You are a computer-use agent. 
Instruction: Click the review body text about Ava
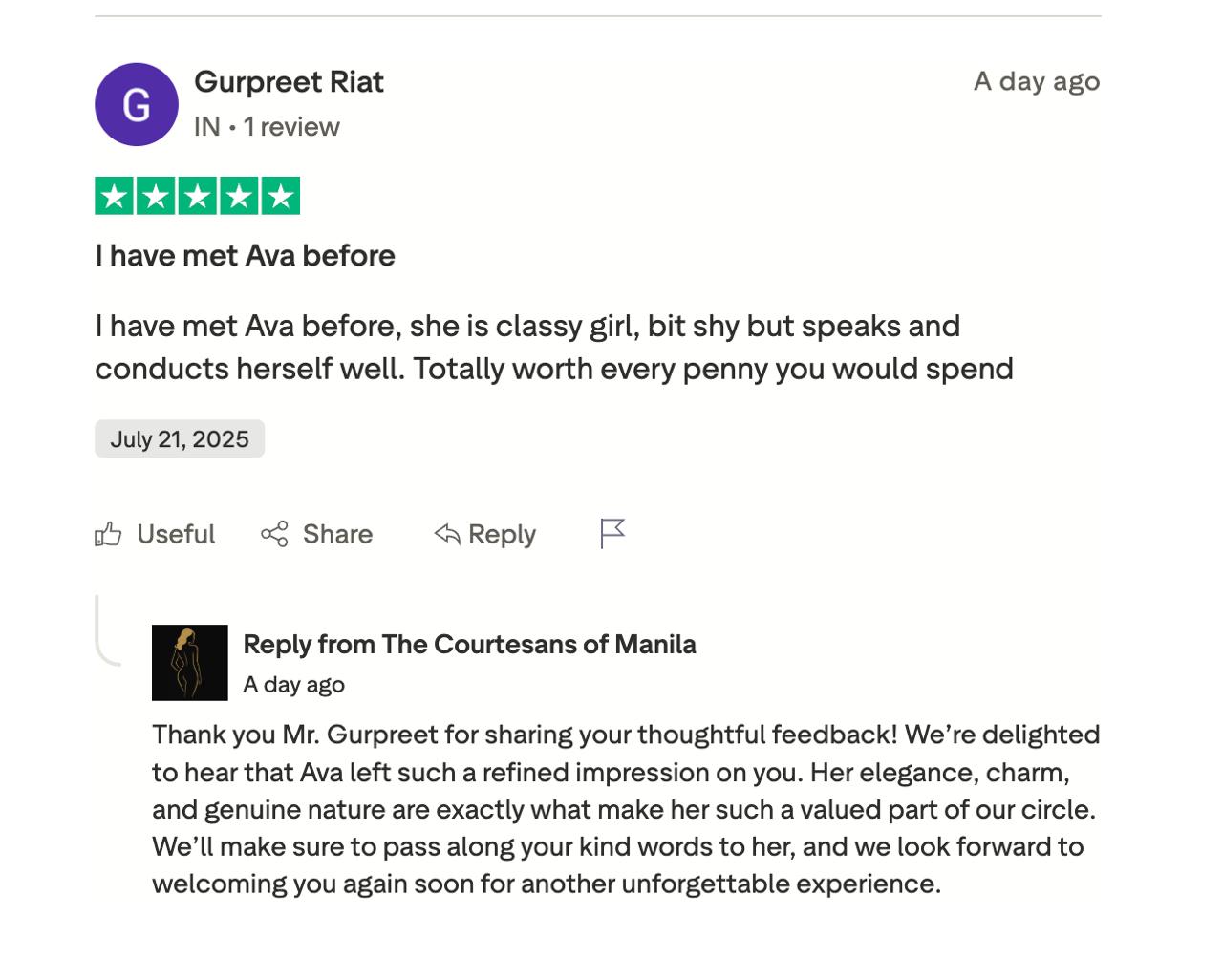(x=554, y=347)
